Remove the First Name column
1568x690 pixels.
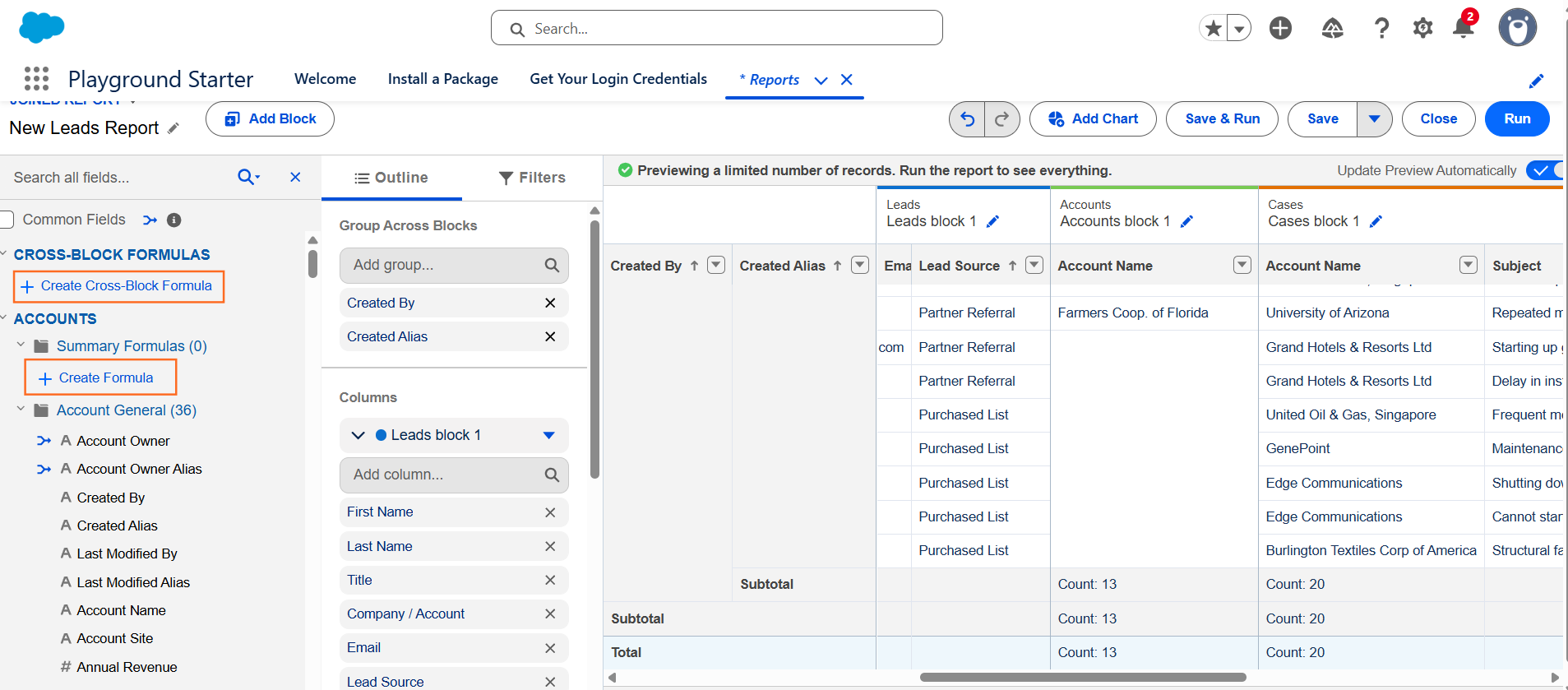pos(550,512)
